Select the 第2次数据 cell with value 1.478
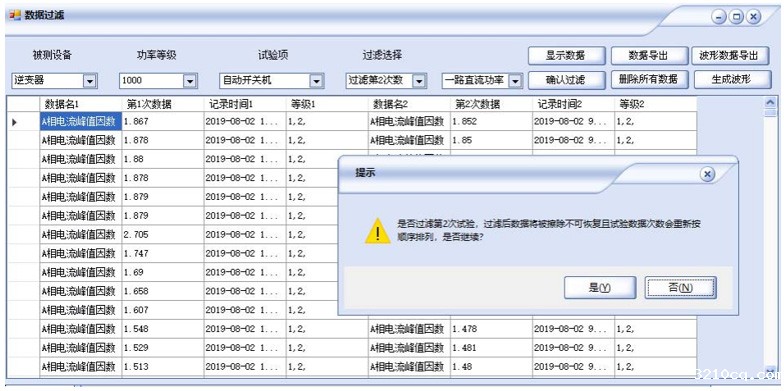 tap(491, 329)
